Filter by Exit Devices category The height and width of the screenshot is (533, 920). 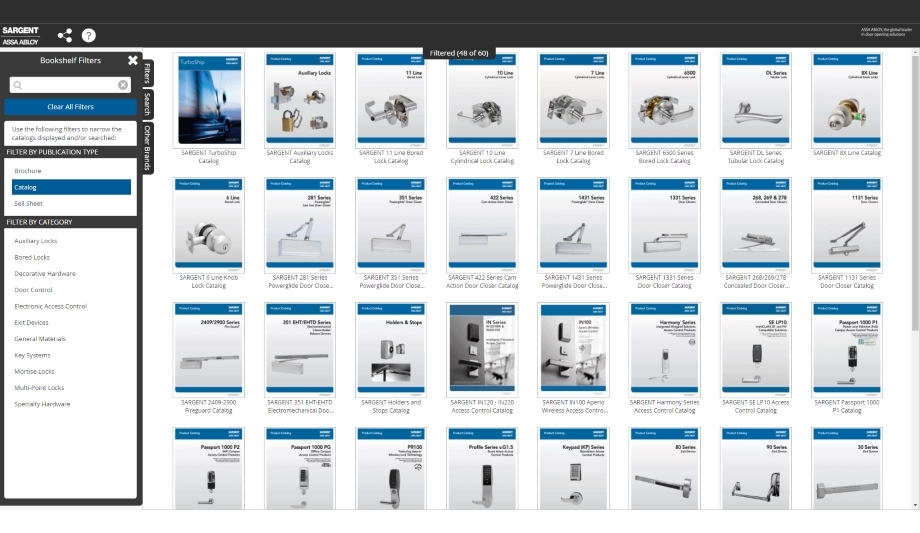tap(32, 323)
